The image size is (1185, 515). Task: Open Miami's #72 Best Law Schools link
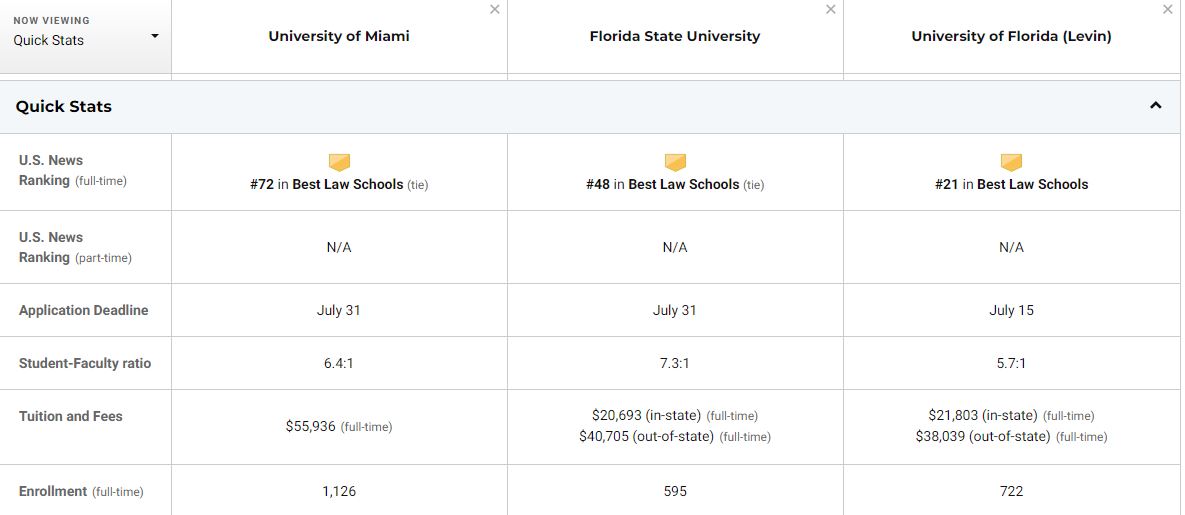tap(328, 185)
